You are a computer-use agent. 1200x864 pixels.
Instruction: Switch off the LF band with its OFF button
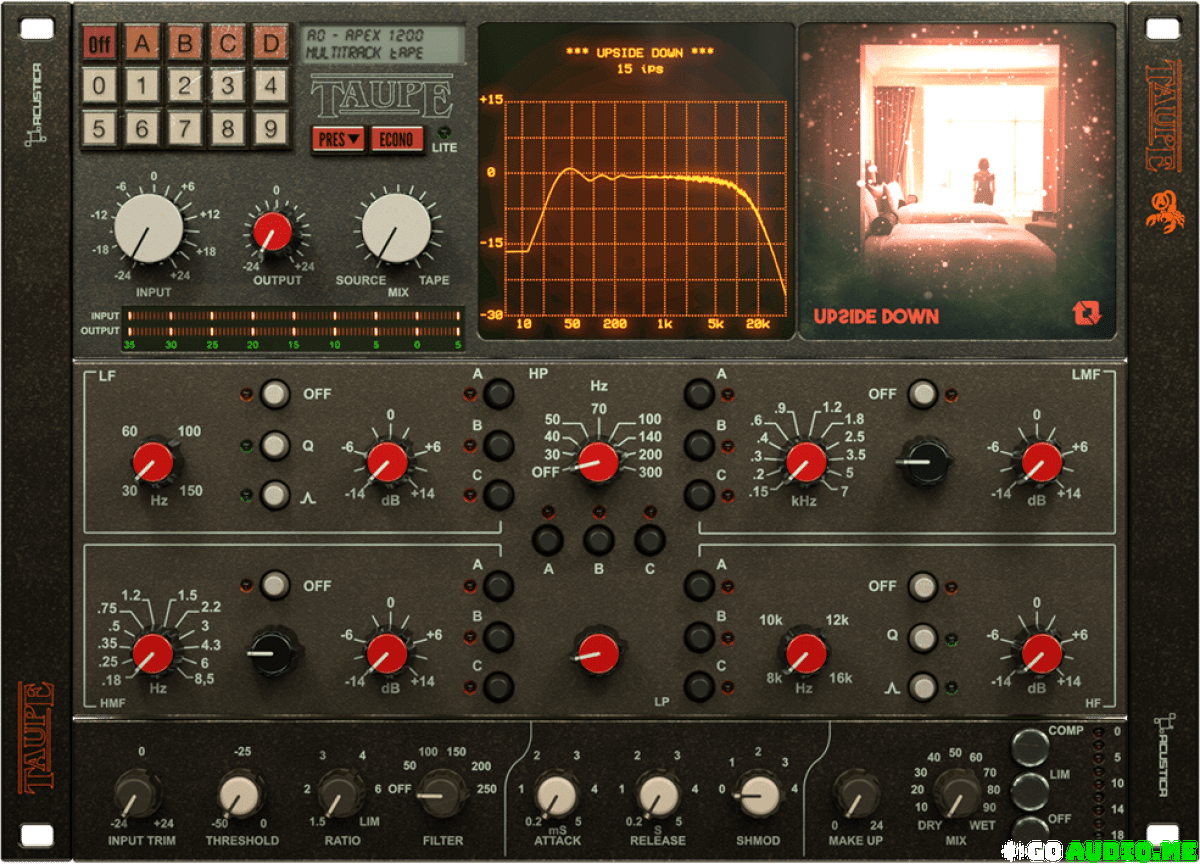274,395
